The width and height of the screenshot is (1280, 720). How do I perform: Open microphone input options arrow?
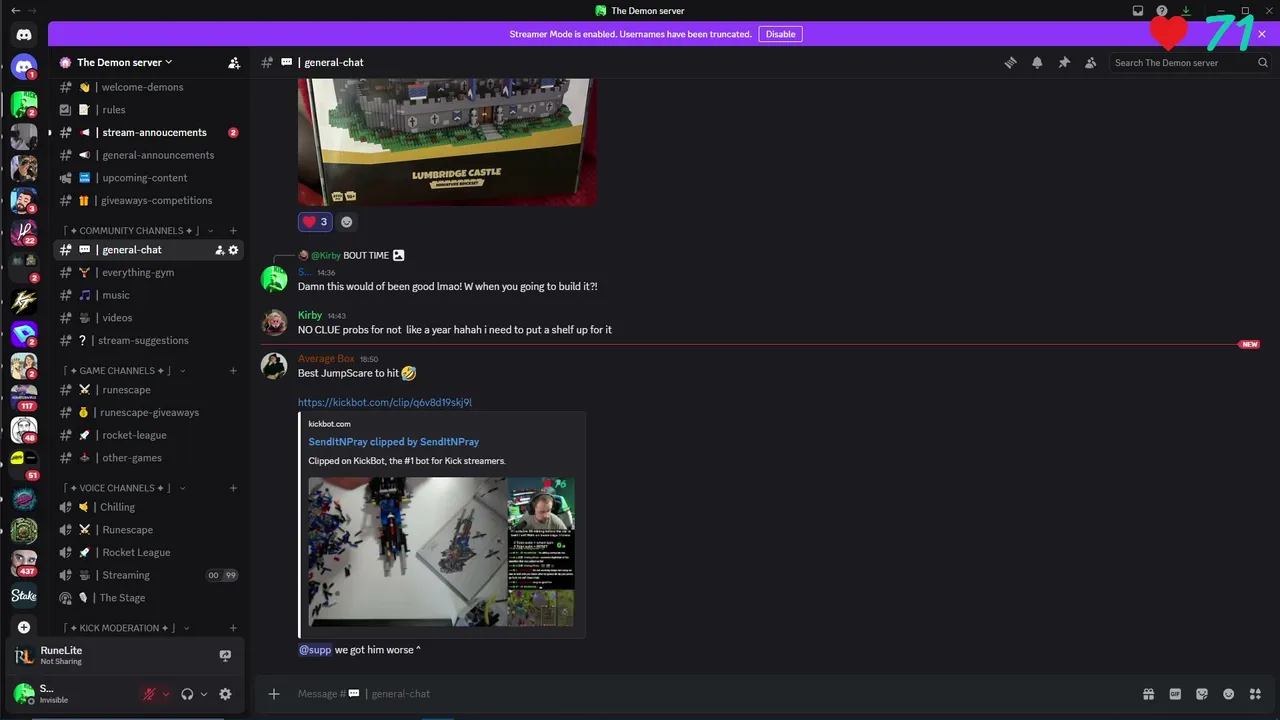(166, 694)
